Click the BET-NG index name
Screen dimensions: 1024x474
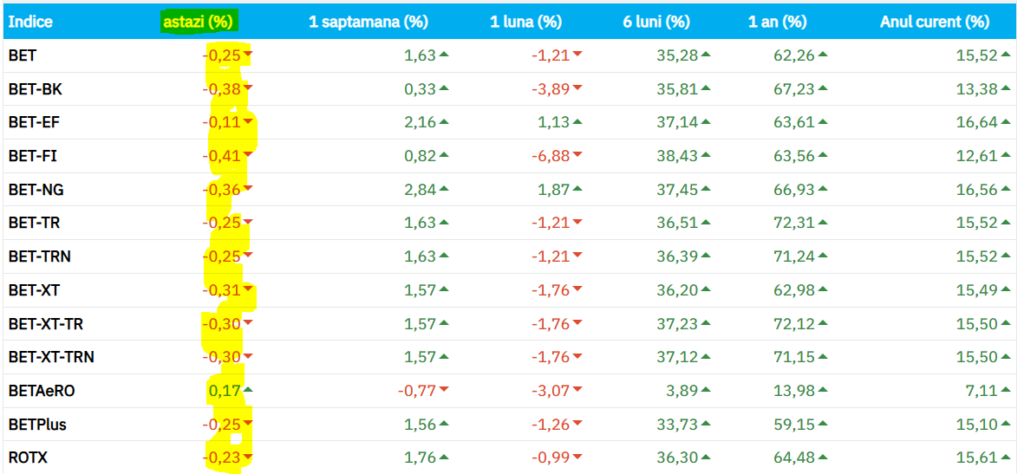pyautogui.click(x=35, y=189)
